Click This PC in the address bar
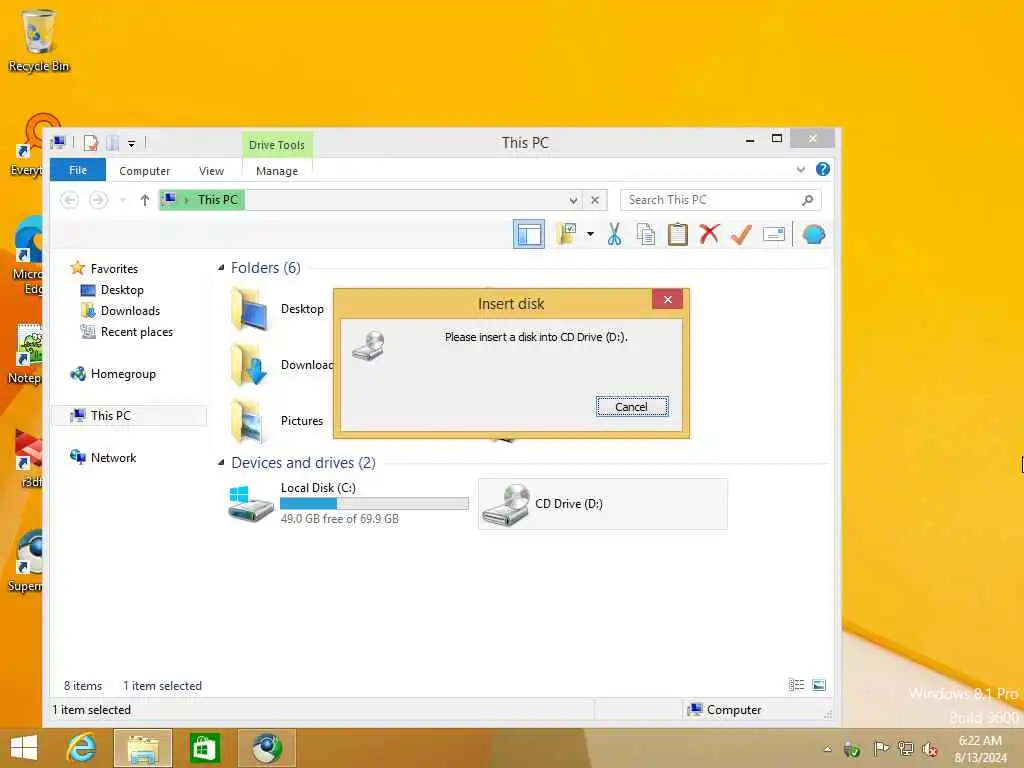Screen dimensions: 1024x768 click(217, 199)
